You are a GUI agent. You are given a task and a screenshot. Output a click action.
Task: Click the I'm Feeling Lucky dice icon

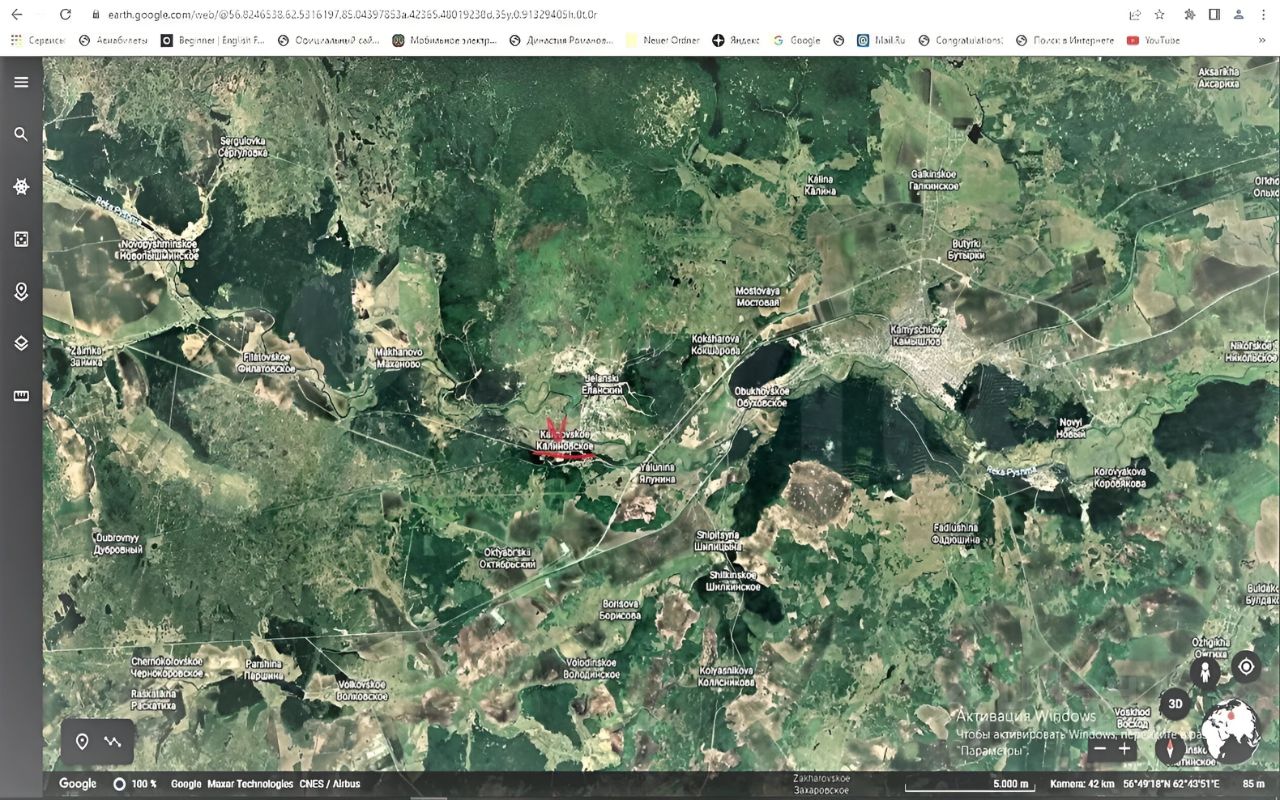(21, 239)
